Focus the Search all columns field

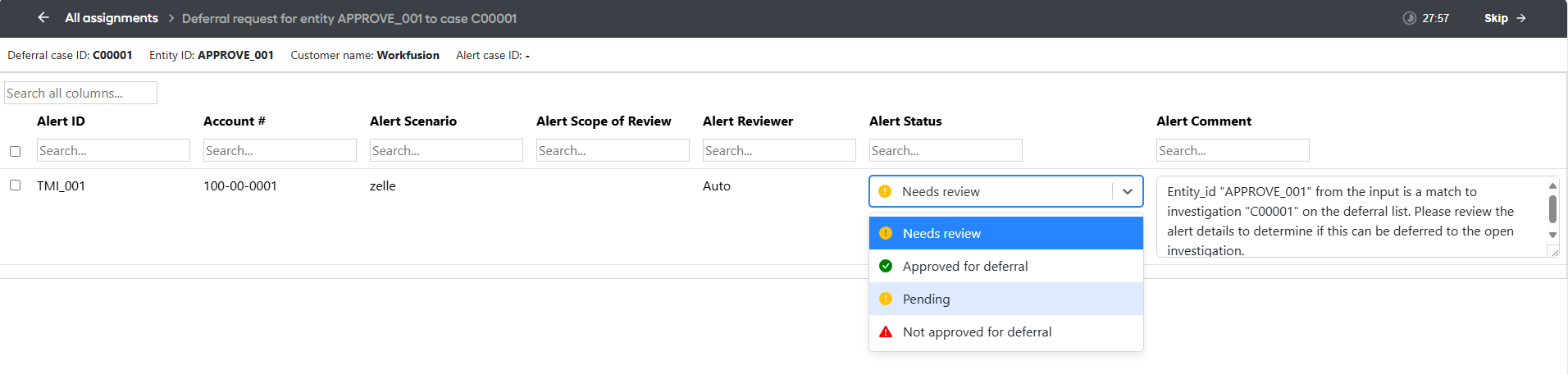pyautogui.click(x=80, y=93)
